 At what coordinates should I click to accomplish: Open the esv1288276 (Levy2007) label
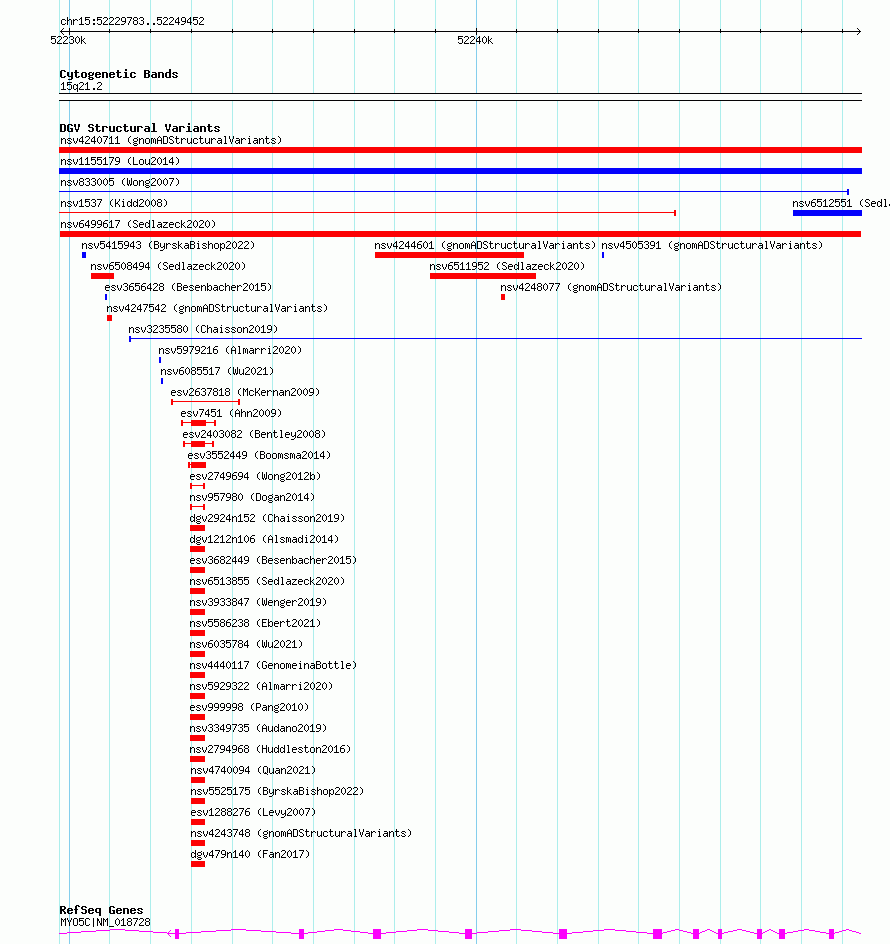coord(254,813)
